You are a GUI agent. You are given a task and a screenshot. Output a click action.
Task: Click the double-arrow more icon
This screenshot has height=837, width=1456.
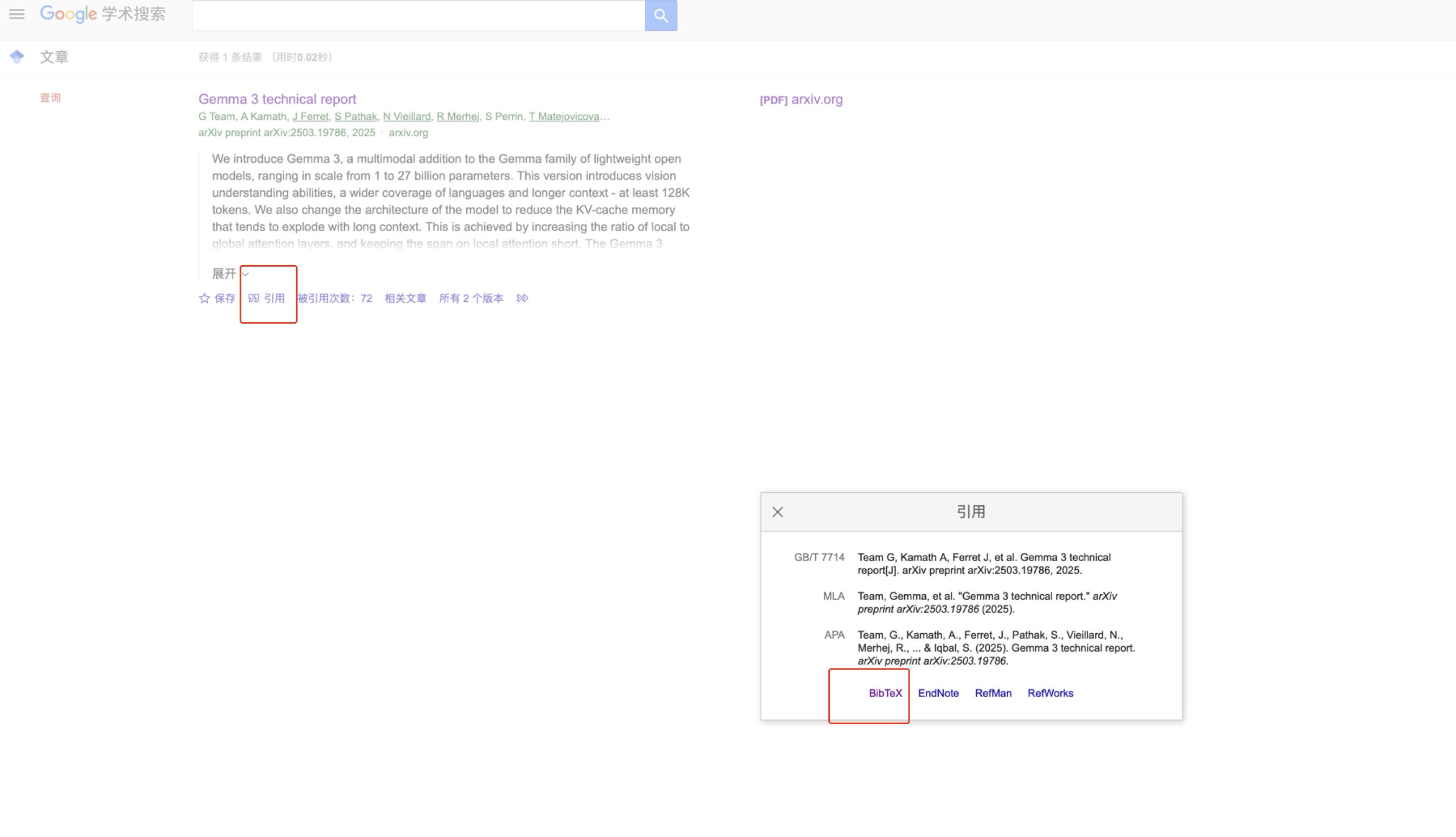click(x=522, y=298)
